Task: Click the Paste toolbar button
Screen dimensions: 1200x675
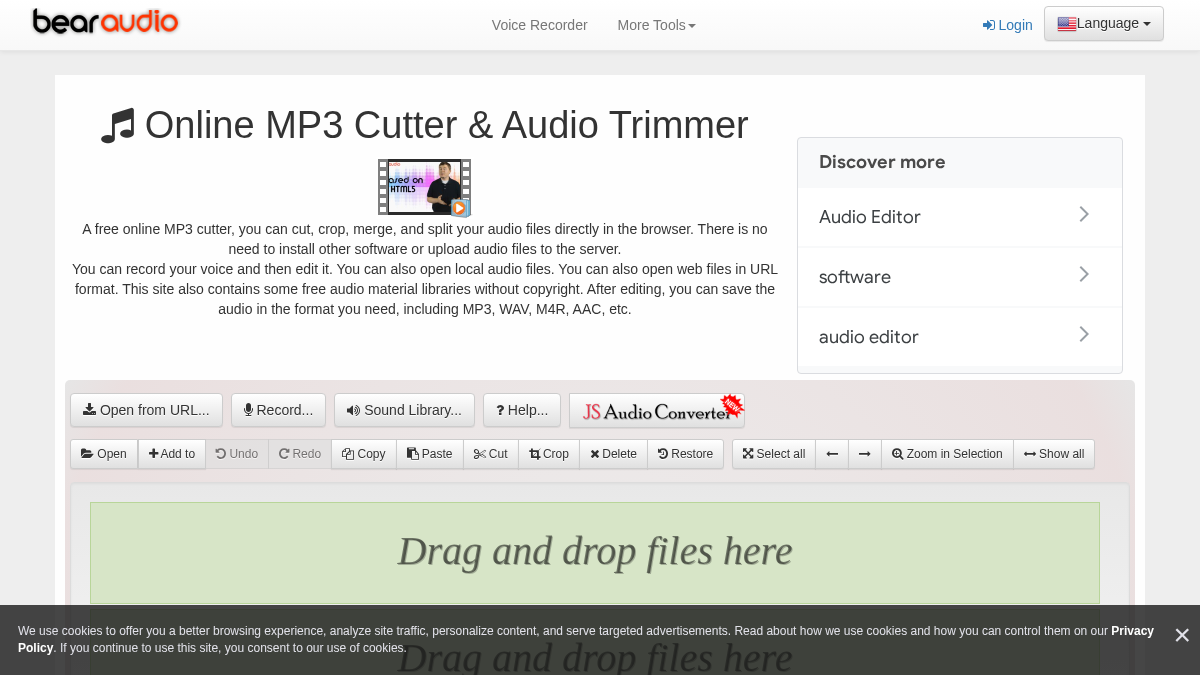Action: point(430,454)
